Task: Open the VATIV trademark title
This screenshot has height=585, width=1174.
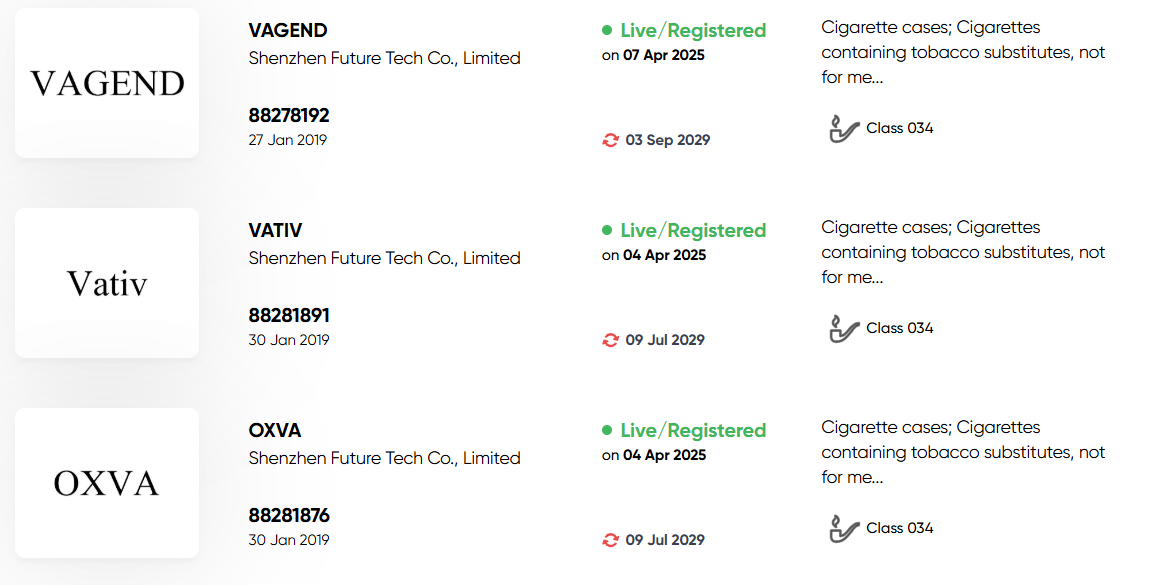Action: tap(276, 231)
